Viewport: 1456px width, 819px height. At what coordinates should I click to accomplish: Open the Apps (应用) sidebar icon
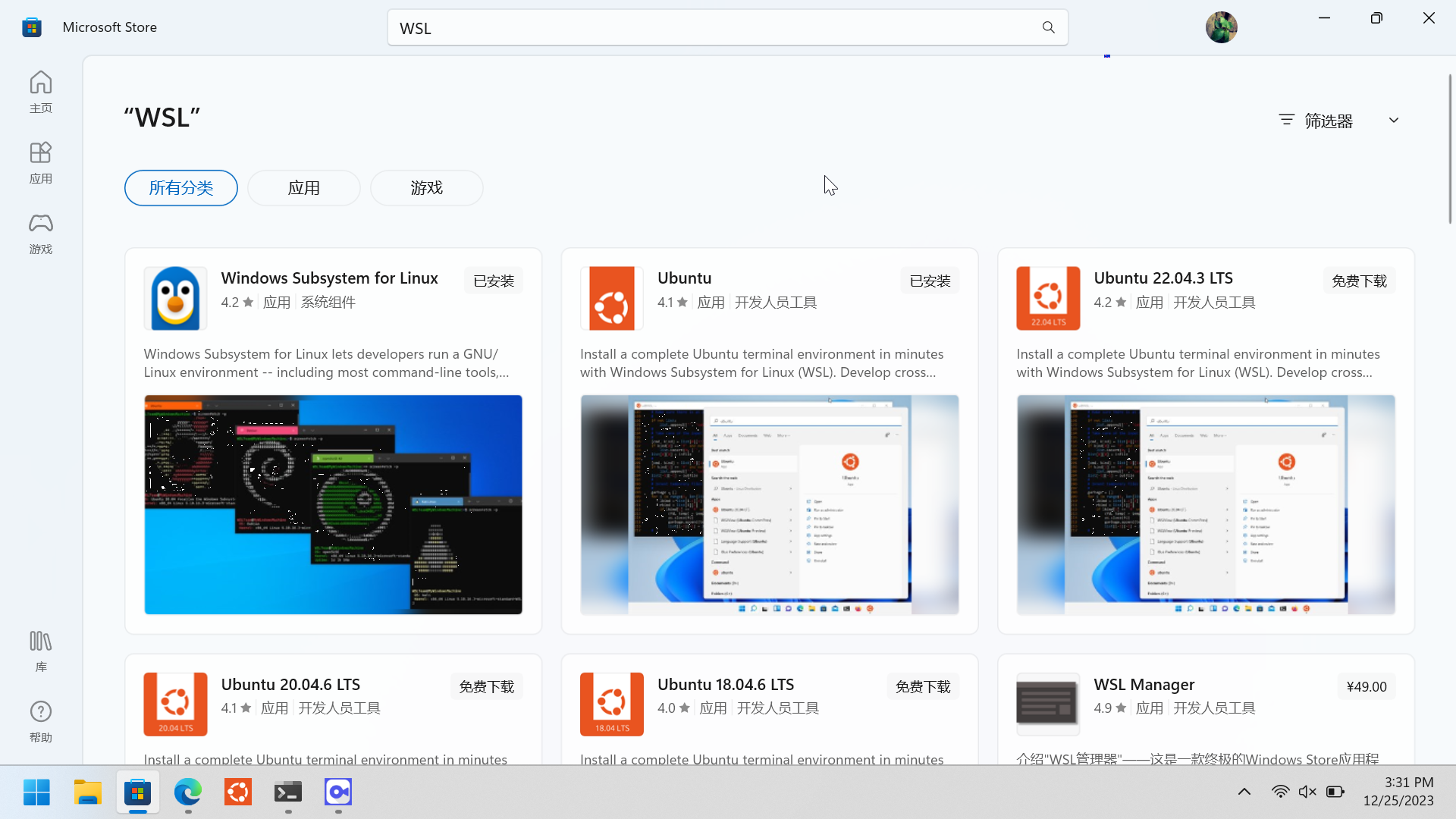41,162
